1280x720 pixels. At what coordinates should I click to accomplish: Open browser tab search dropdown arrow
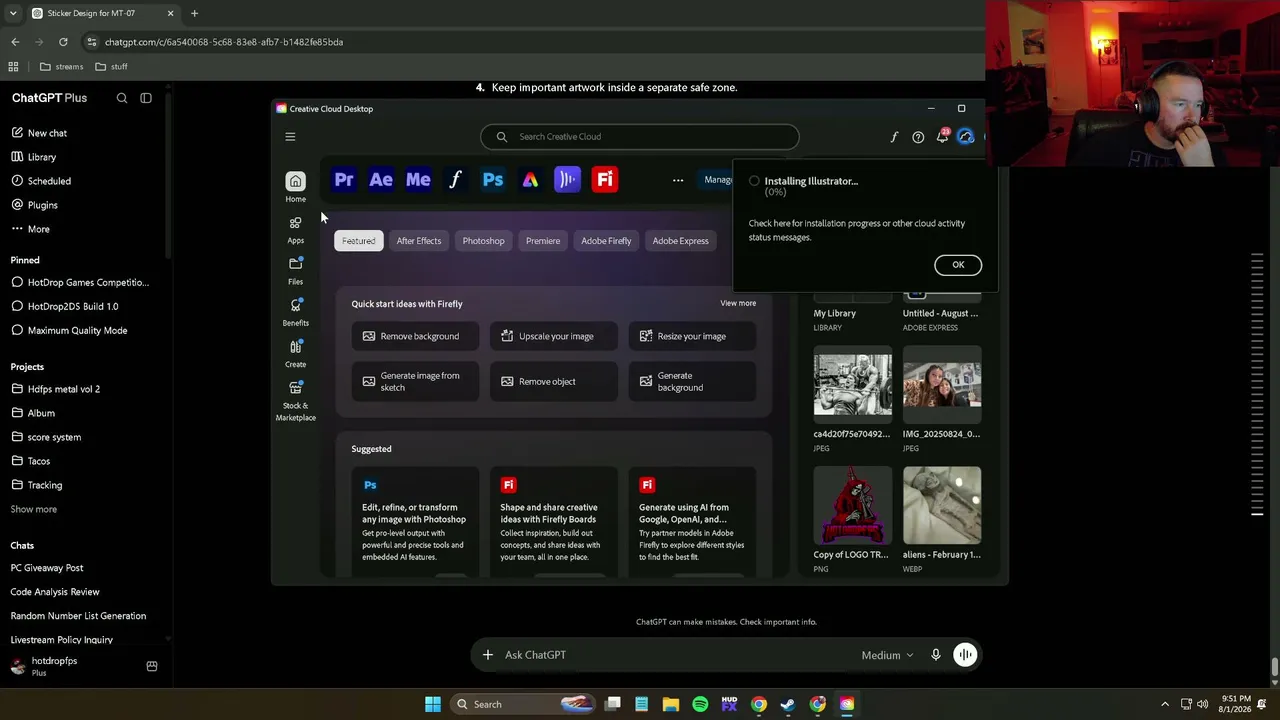tap(13, 13)
